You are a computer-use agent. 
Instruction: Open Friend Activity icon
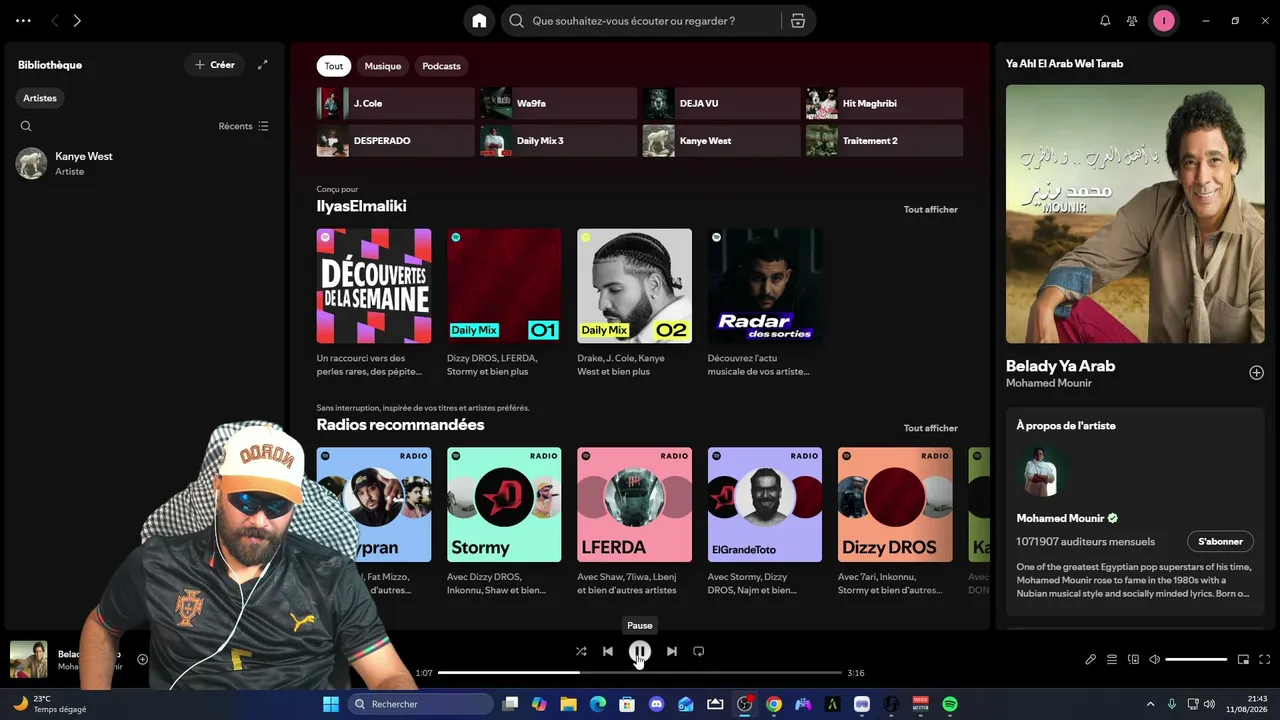point(1132,21)
